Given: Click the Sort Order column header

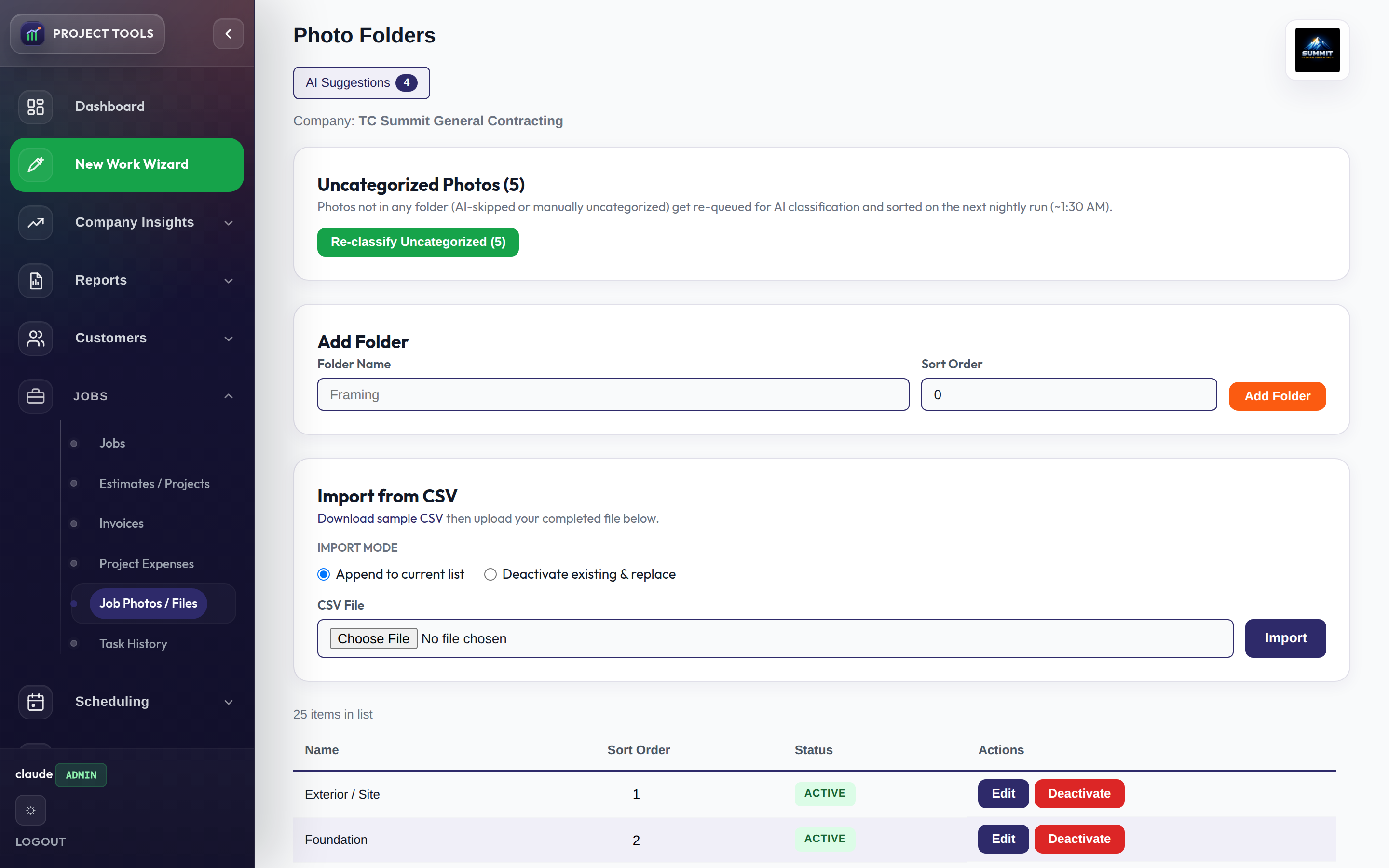Looking at the screenshot, I should [x=638, y=750].
